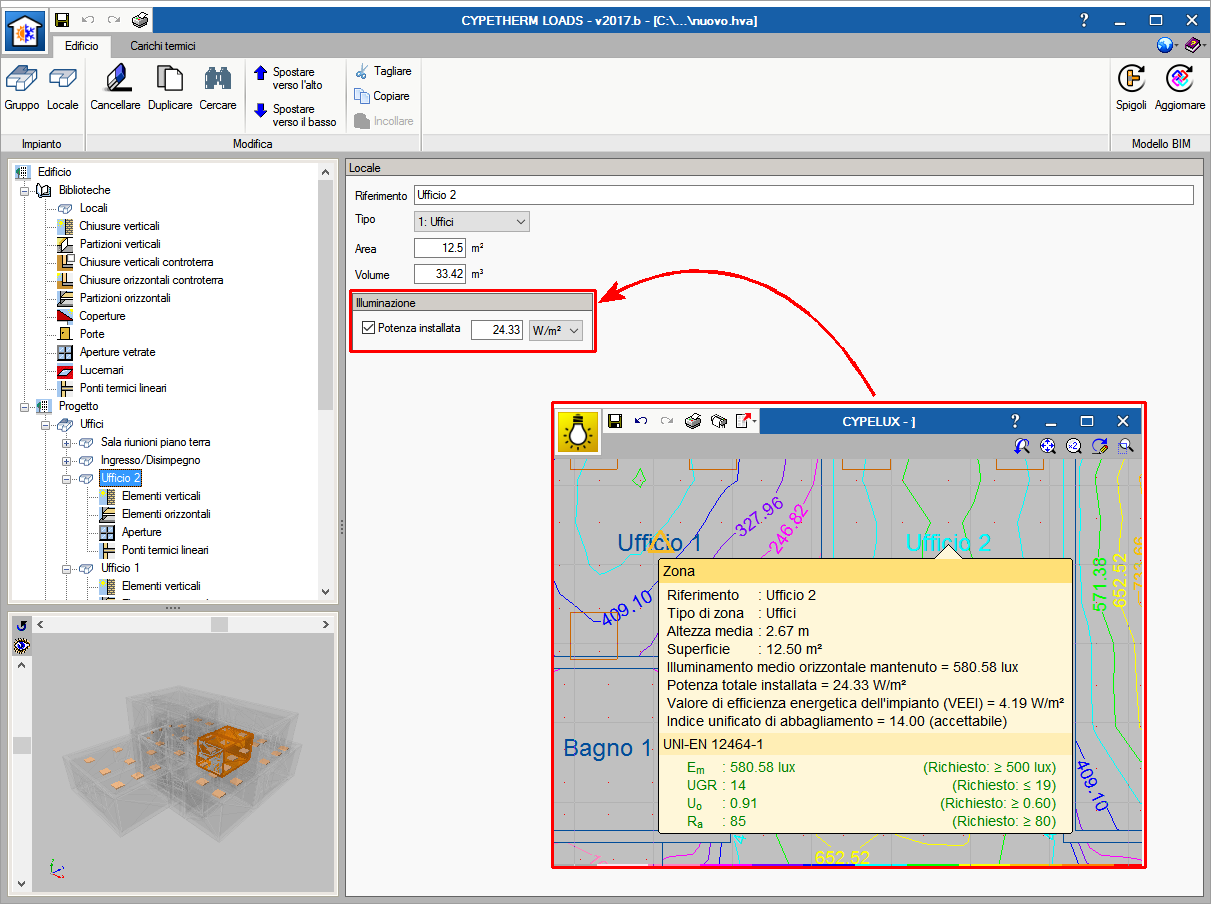Click the tree panel vertical scrollbar thumb

point(325,295)
